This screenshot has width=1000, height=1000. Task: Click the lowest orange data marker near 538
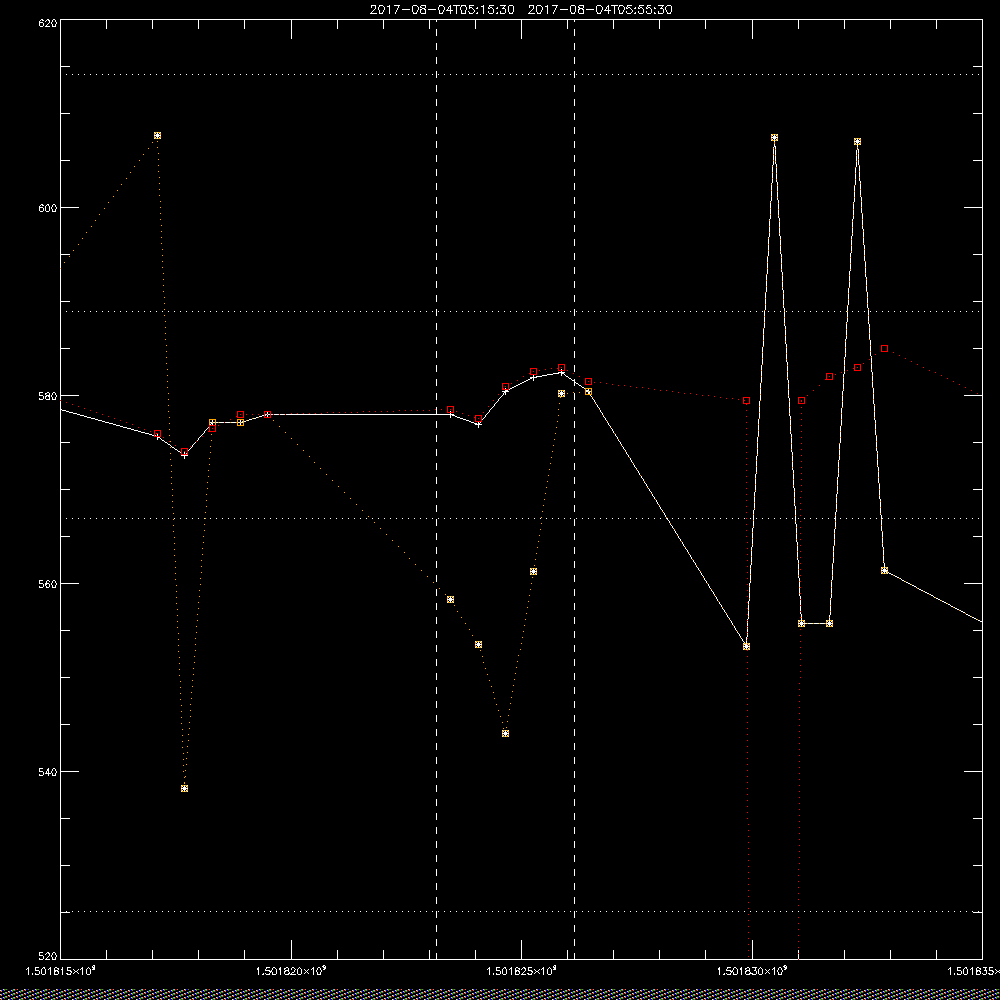184,788
